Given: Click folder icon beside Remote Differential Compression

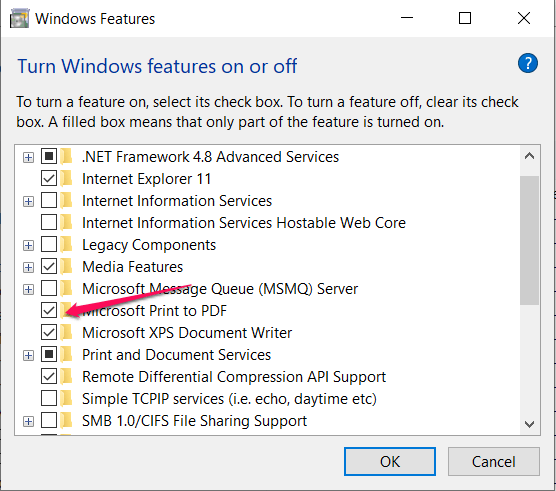Looking at the screenshot, I should tap(66, 376).
